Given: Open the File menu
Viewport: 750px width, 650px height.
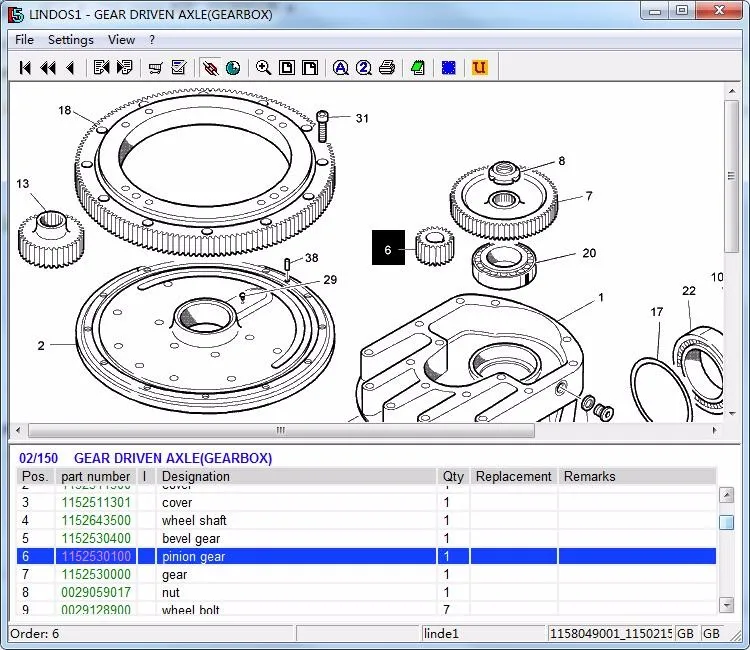Looking at the screenshot, I should (24, 40).
